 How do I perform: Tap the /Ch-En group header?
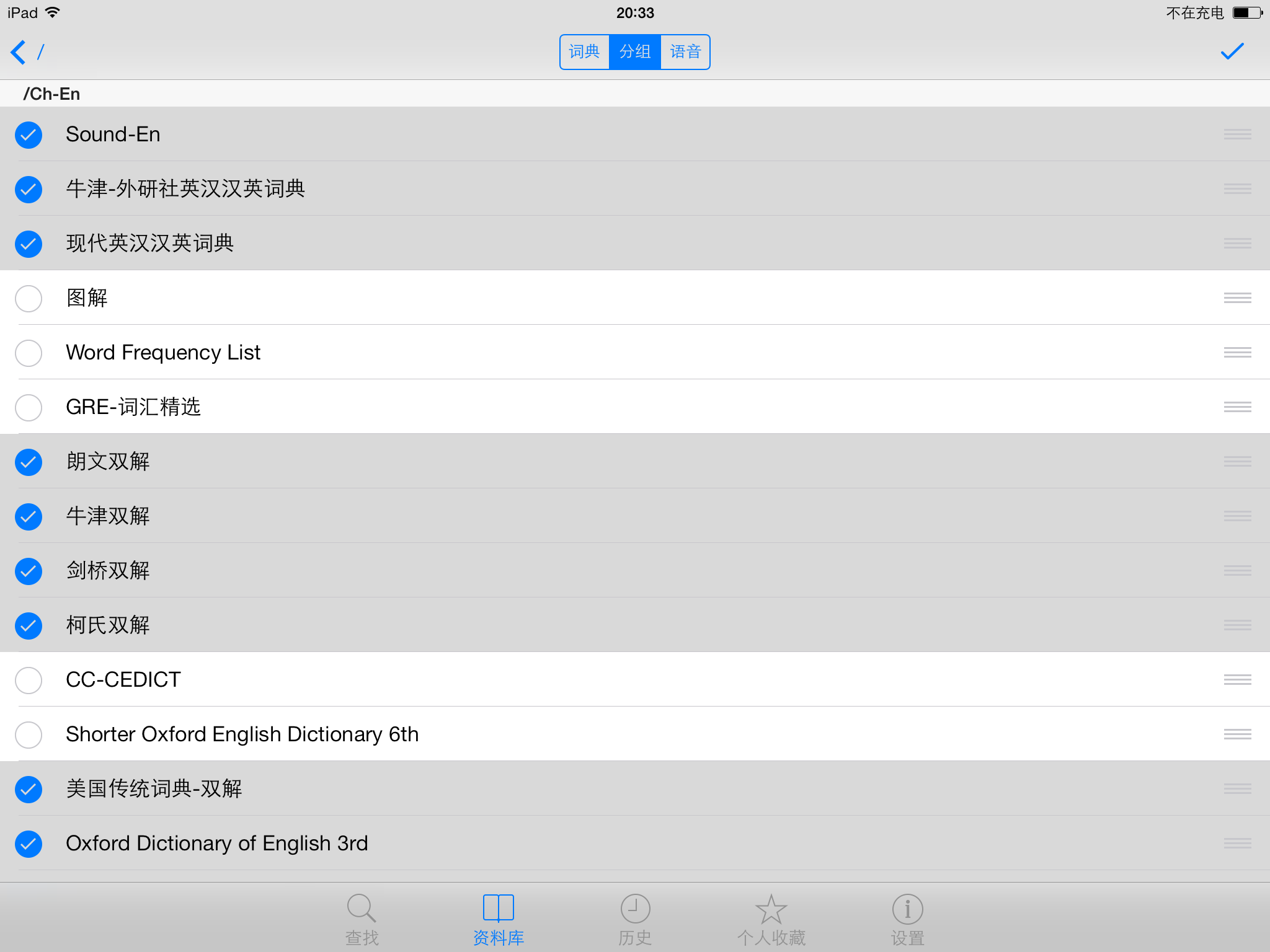[x=52, y=94]
